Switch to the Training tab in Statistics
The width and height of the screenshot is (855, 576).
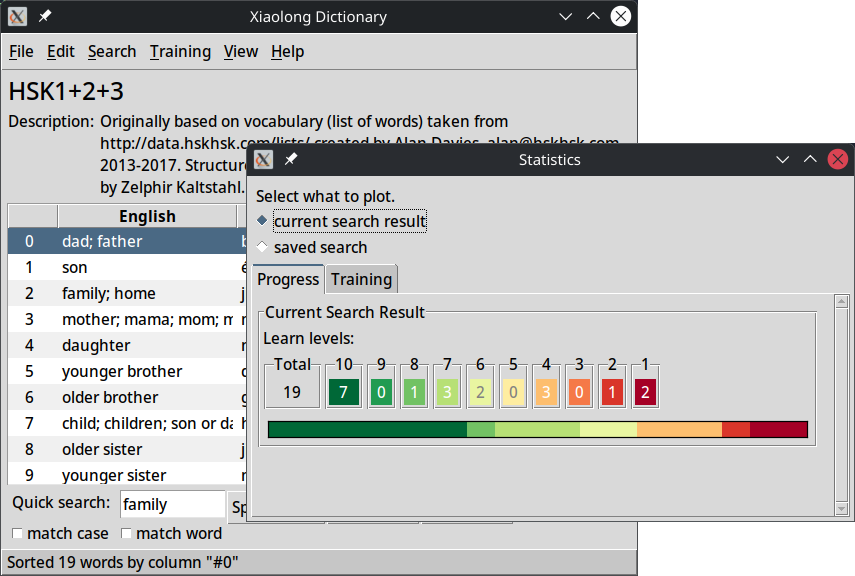[x=361, y=279]
